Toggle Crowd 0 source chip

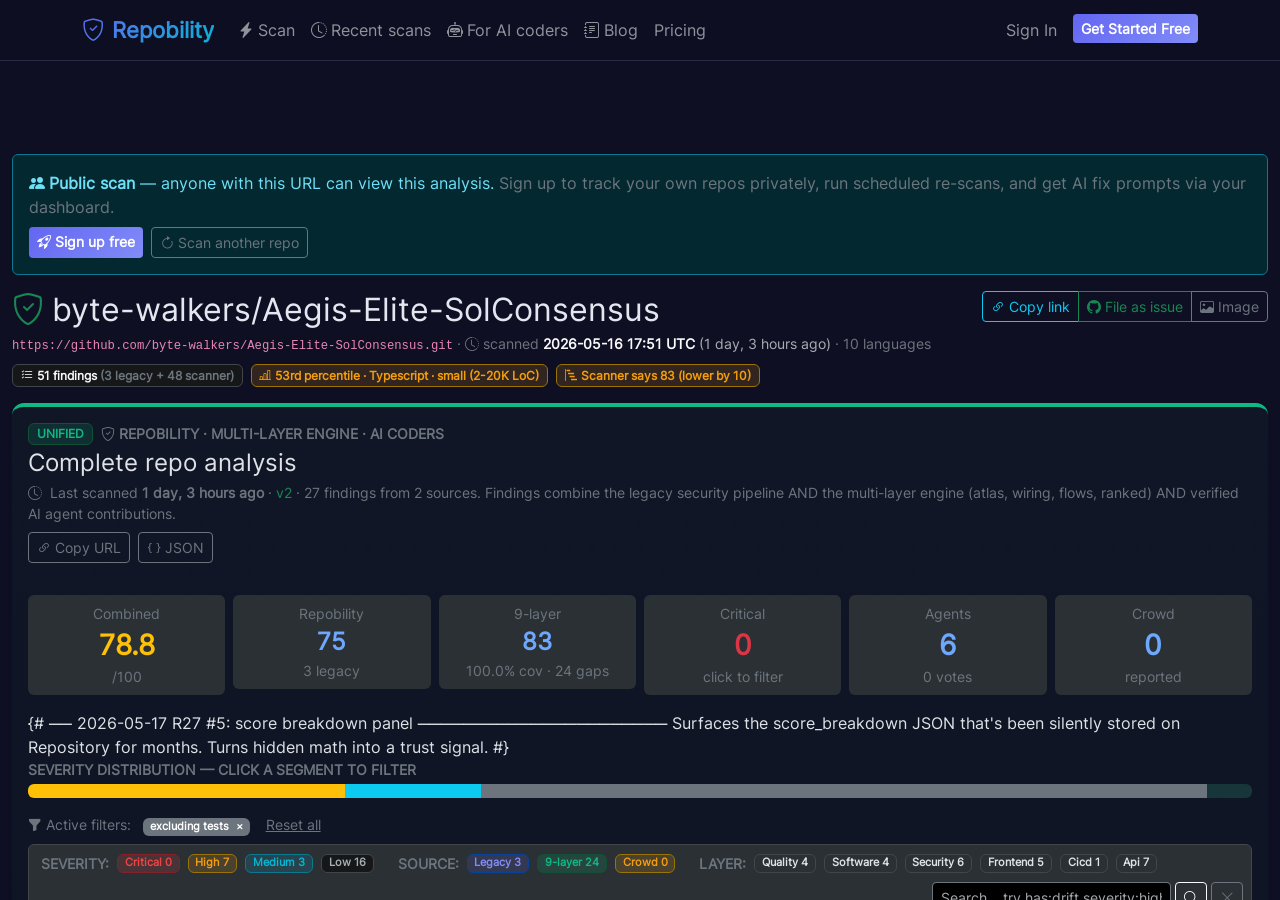click(645, 862)
